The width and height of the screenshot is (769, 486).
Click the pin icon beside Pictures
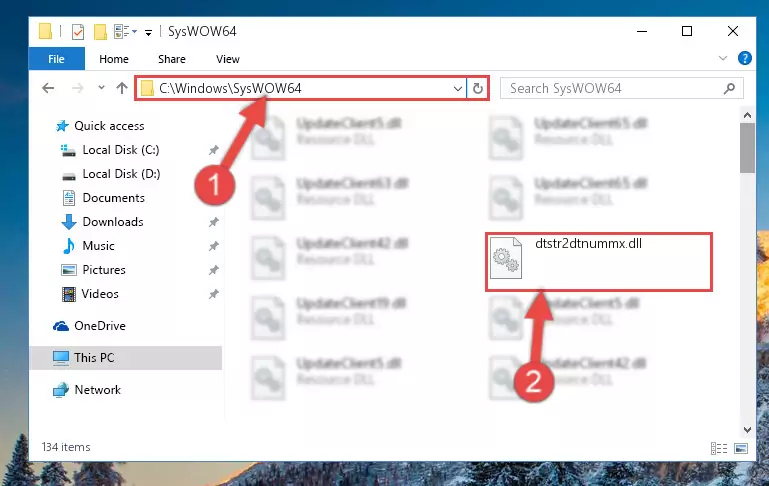pyautogui.click(x=213, y=270)
